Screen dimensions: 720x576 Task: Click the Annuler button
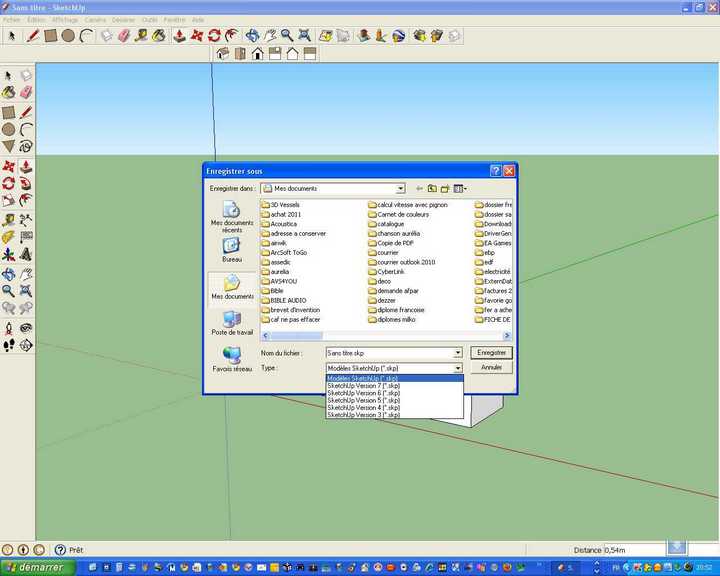491,367
